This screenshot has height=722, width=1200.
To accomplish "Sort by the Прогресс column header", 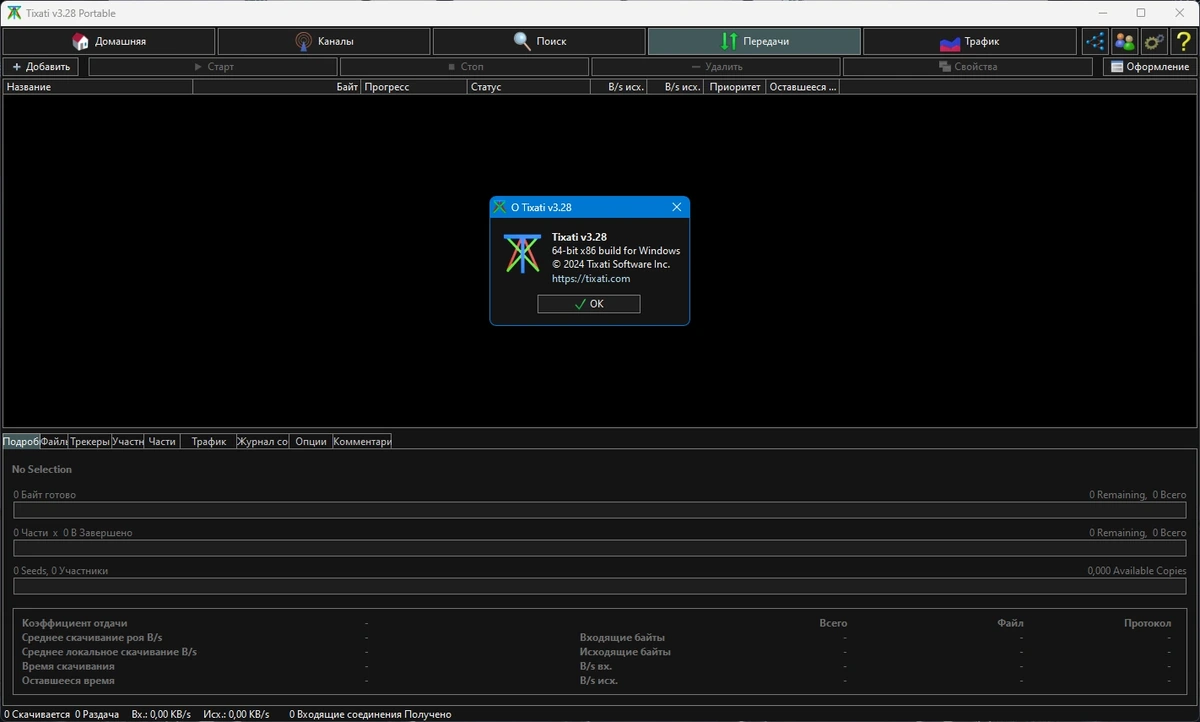I will [x=414, y=87].
